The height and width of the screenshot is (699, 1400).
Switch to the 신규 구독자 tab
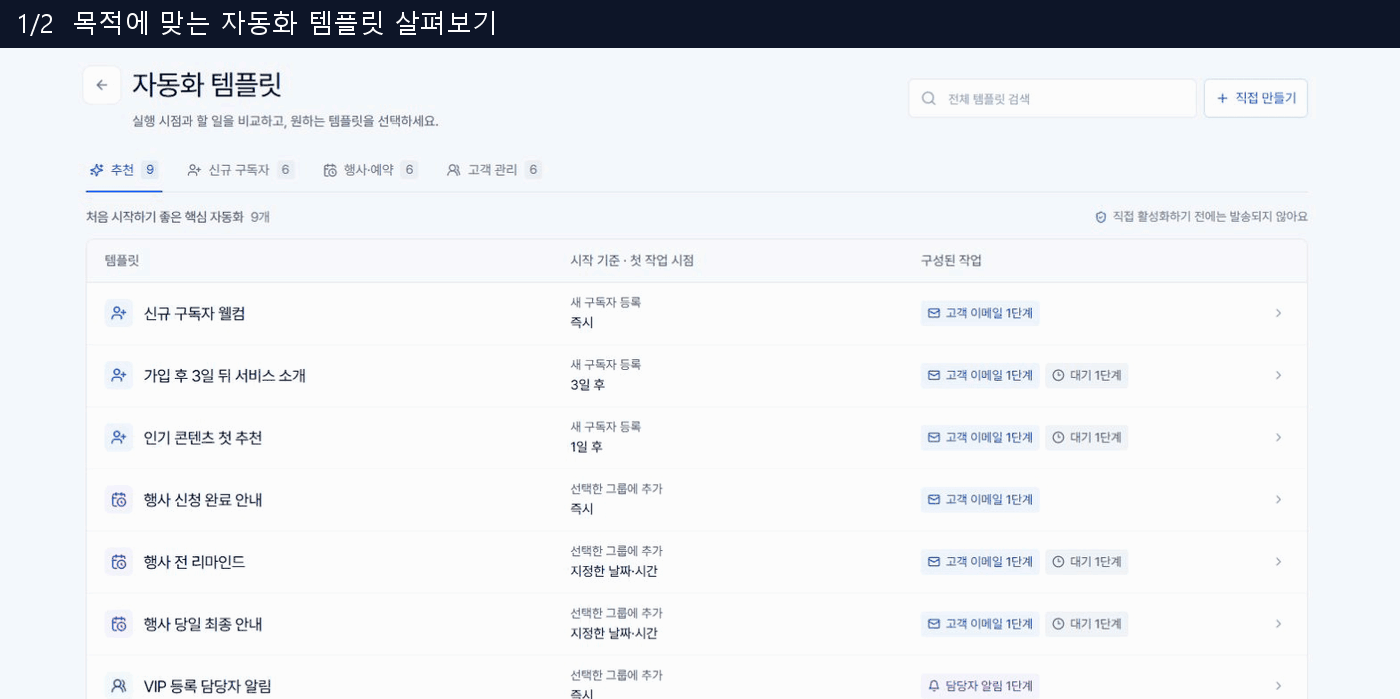pyautogui.click(x=240, y=170)
